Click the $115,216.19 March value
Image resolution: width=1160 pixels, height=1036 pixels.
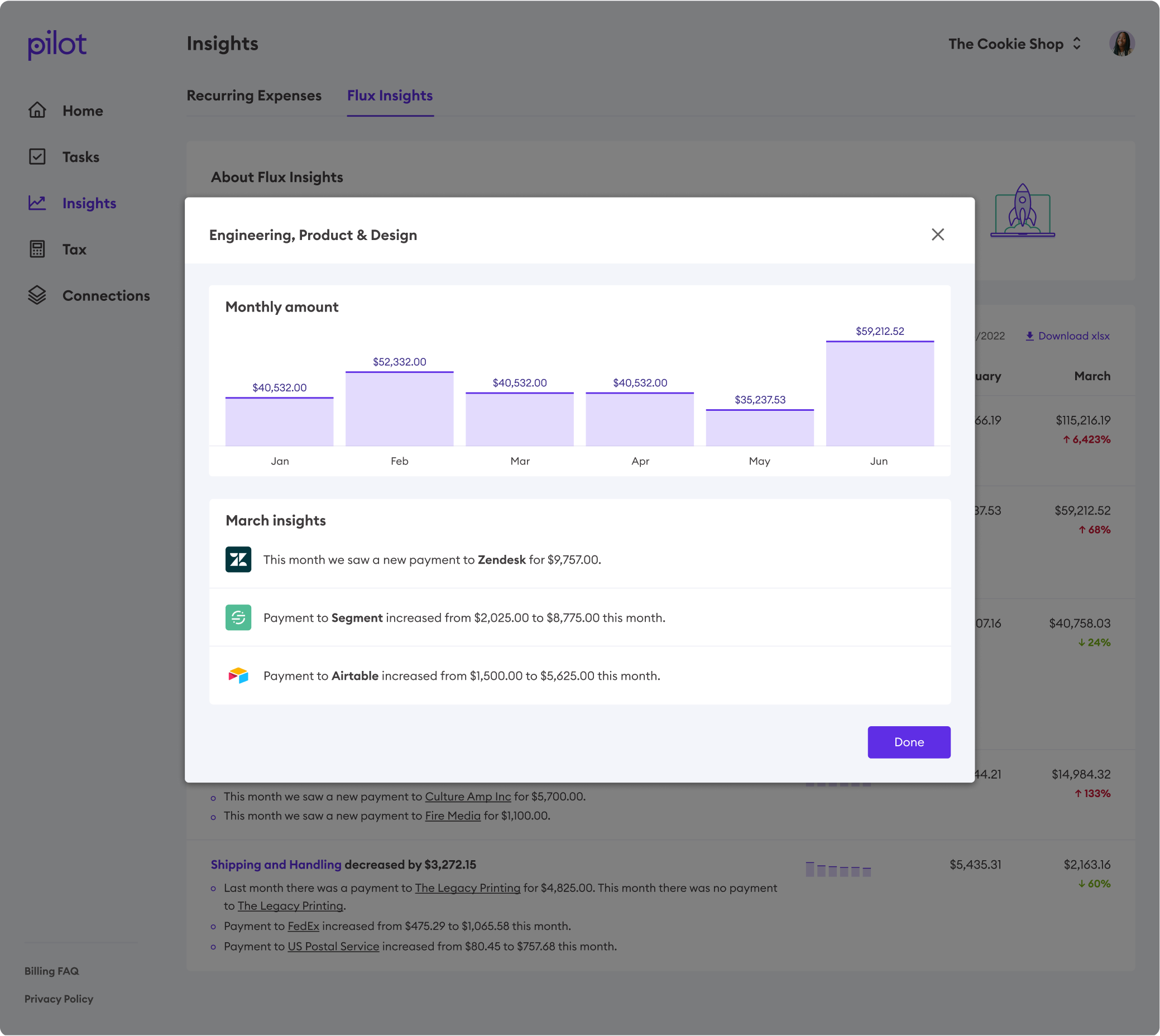[1082, 421]
